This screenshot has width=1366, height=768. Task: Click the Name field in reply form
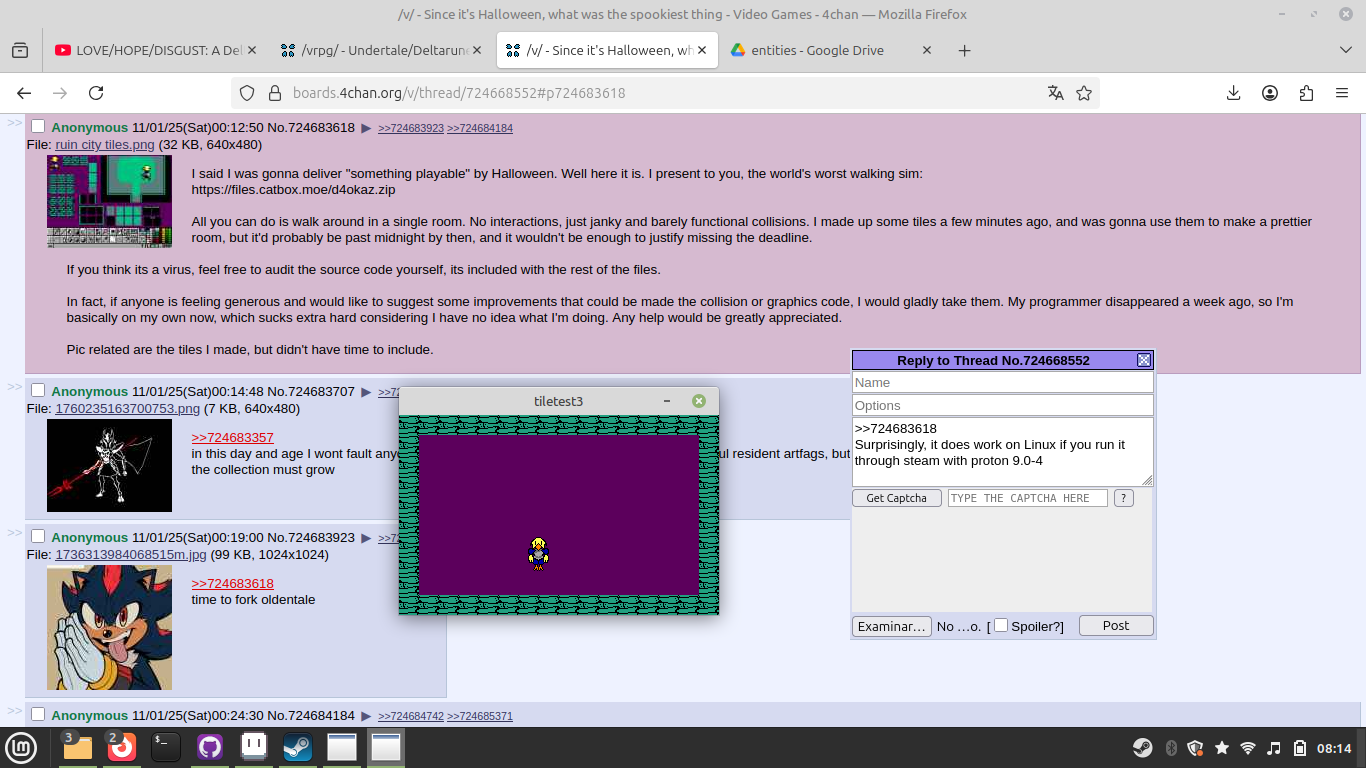pos(1002,382)
